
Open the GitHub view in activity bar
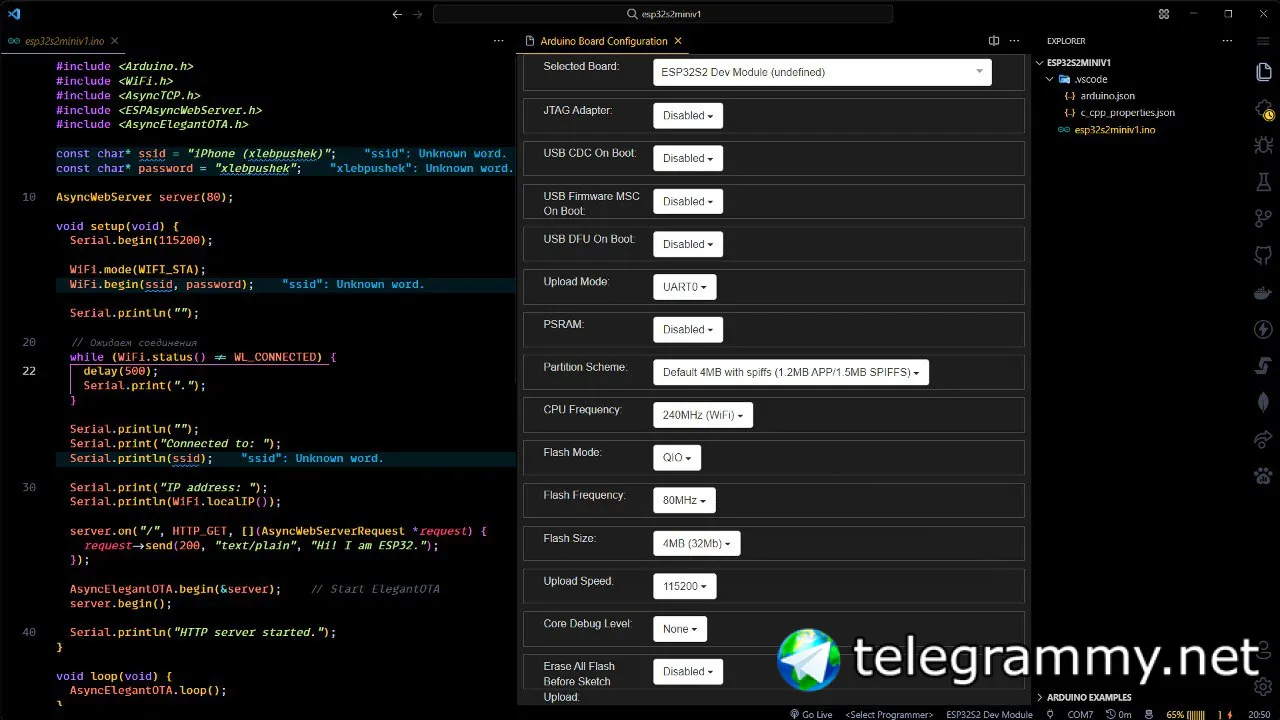coord(1263,255)
